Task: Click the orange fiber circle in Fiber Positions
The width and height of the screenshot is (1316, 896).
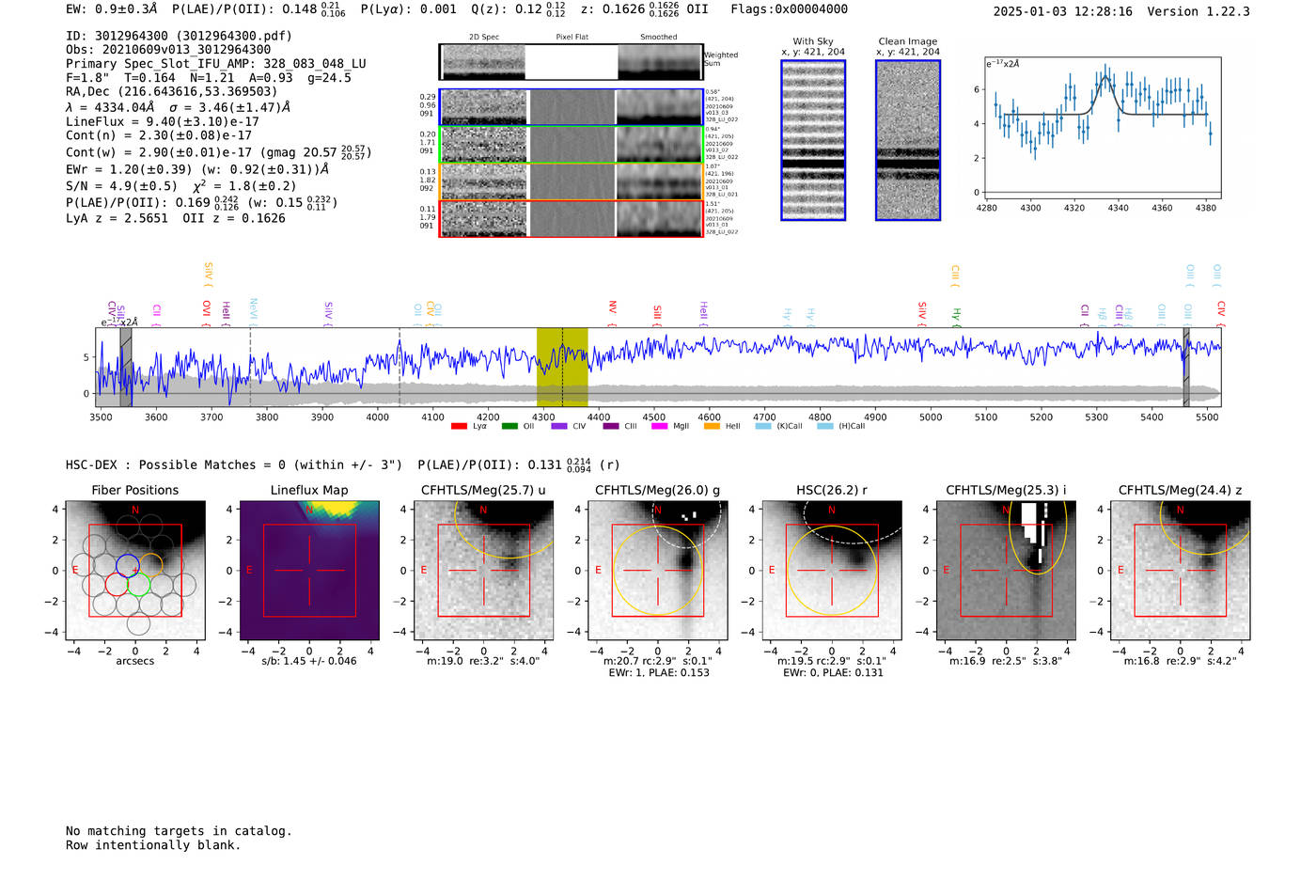Action: 150,565
